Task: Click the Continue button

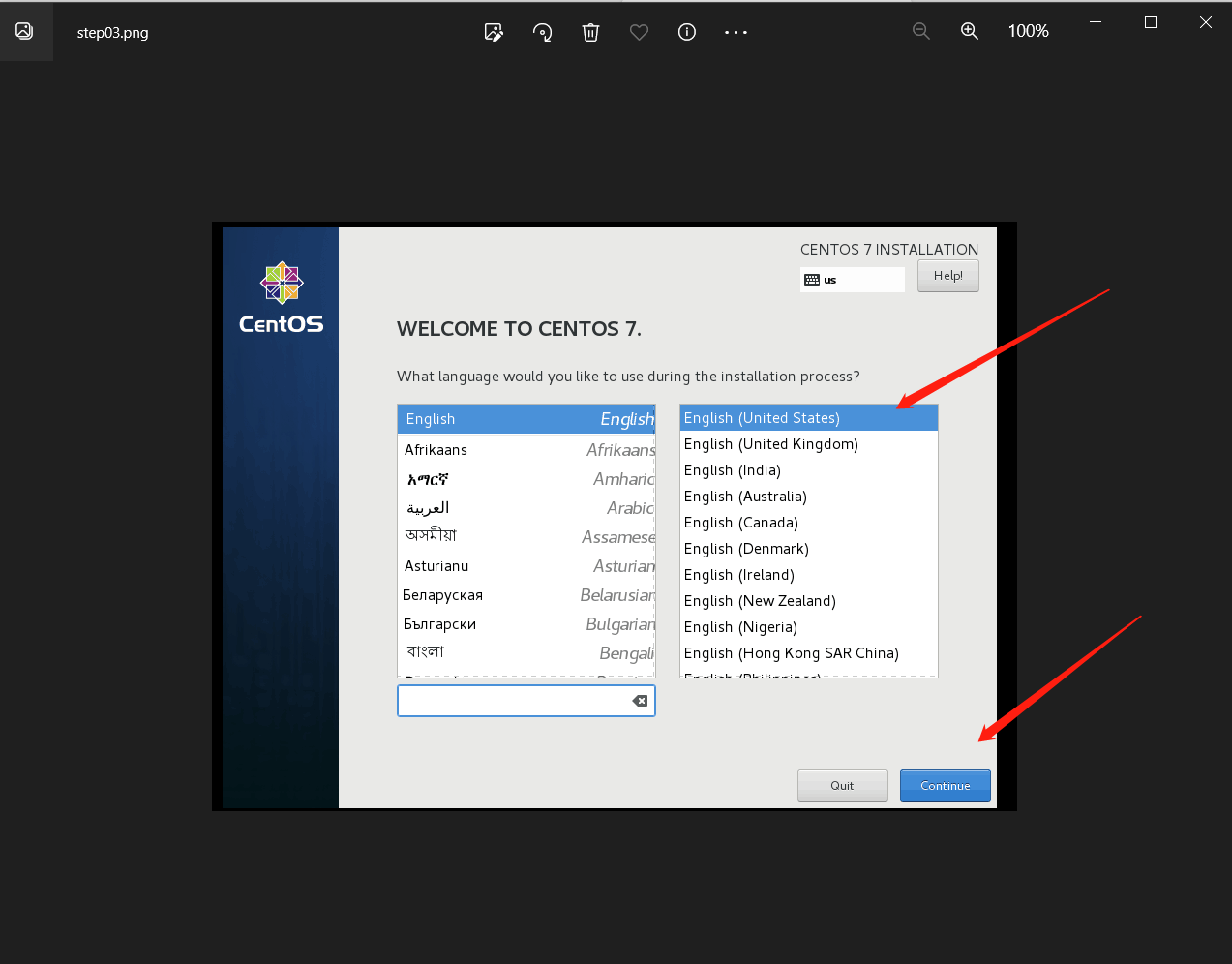Action: point(946,786)
